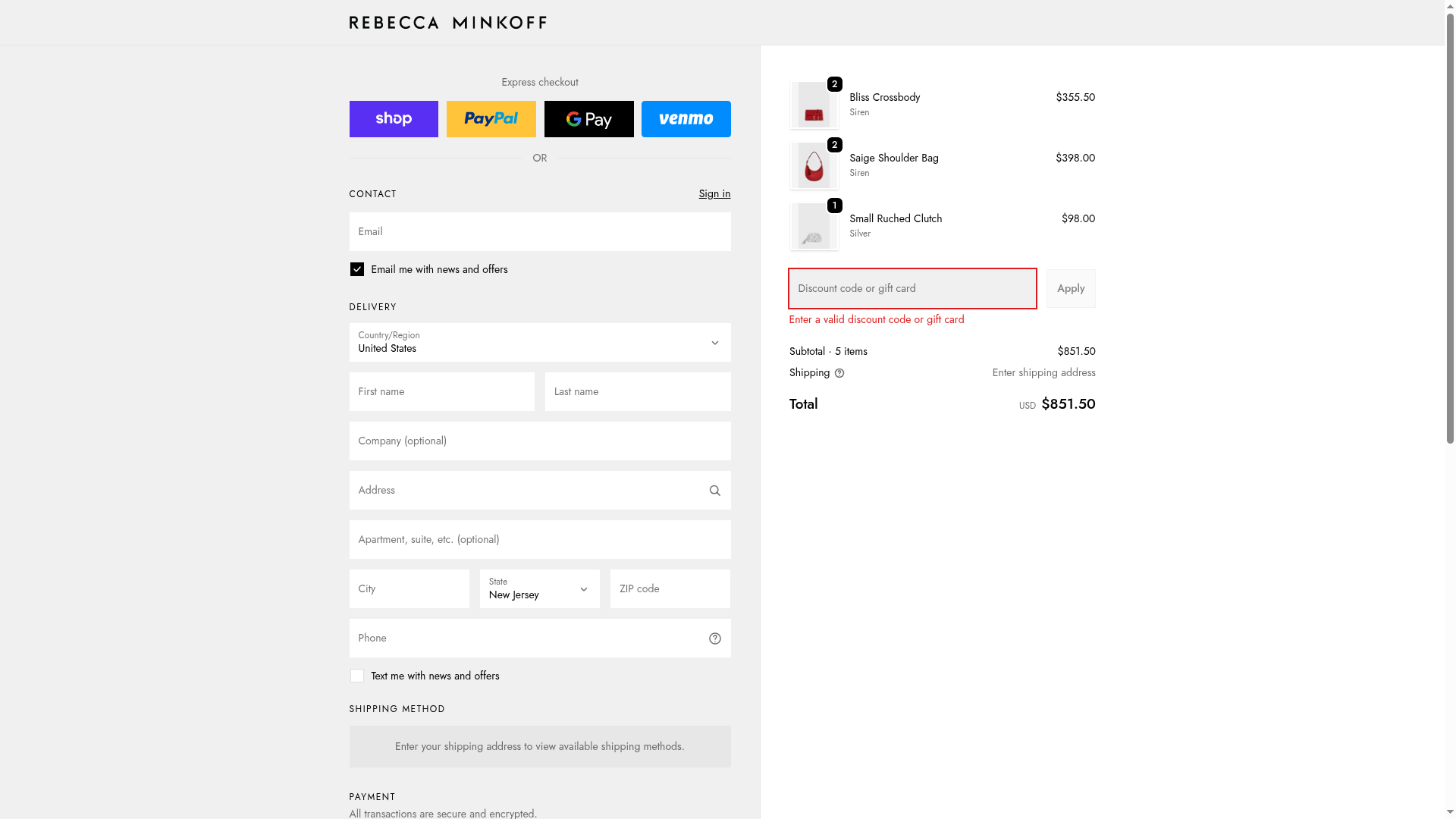This screenshot has width=1456, height=819.
Task: Click the Sign in link
Action: coord(714,194)
